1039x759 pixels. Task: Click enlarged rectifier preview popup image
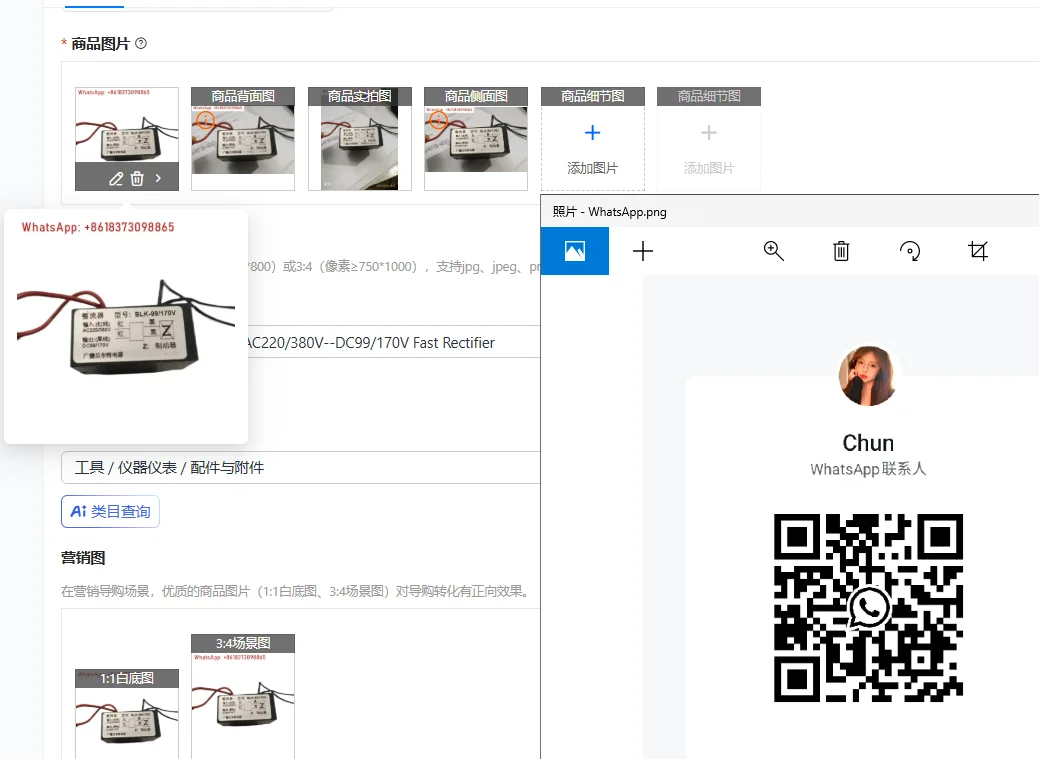click(126, 327)
